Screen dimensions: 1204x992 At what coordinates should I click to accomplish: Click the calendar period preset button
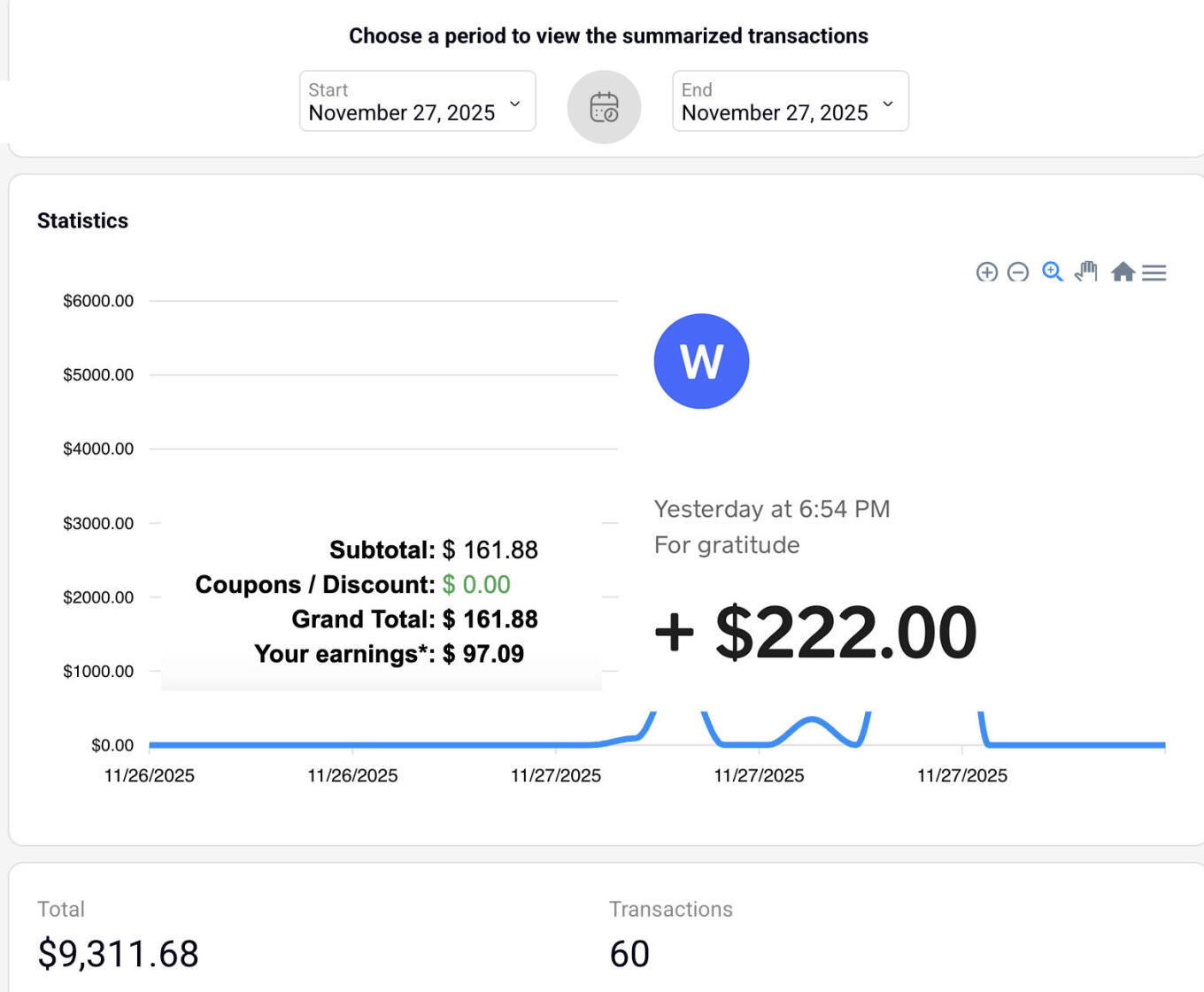tap(604, 107)
